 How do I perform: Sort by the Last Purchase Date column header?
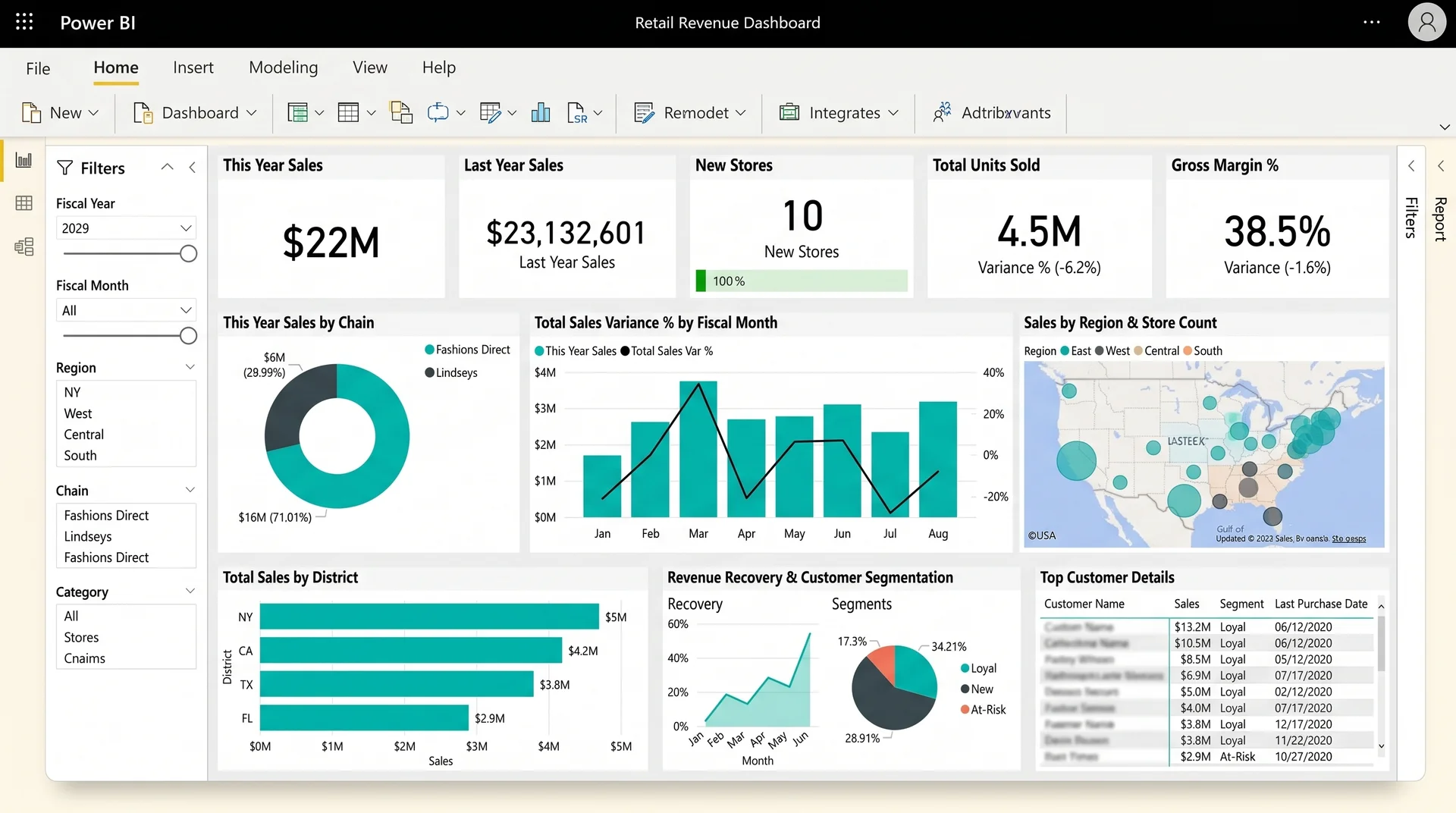1321,604
